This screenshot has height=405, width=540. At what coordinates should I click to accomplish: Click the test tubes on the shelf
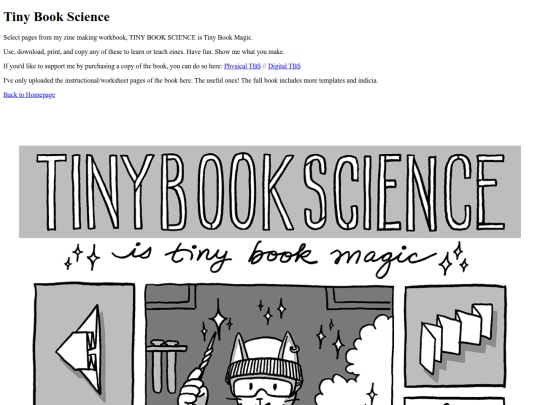tap(165, 368)
